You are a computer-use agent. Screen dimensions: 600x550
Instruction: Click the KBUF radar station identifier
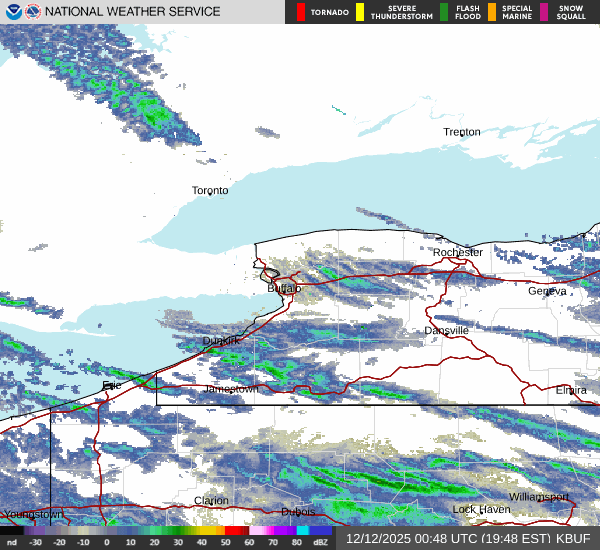point(573,538)
